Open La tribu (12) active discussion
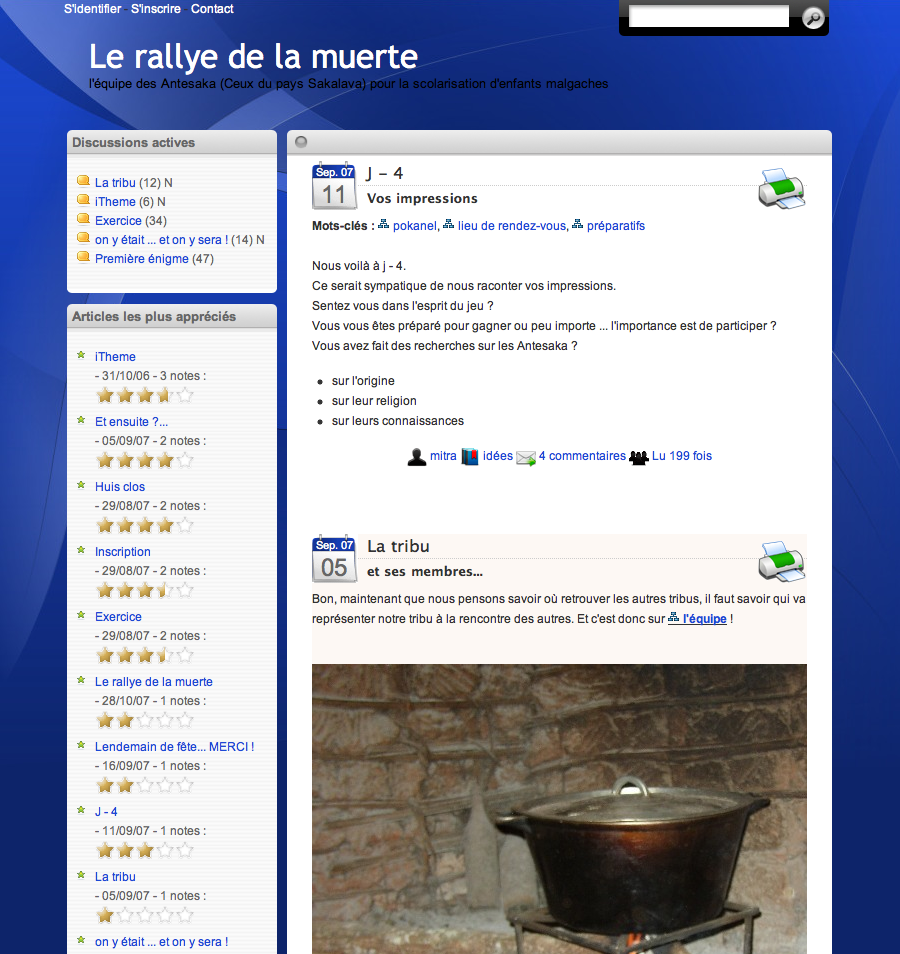900x954 pixels. pos(115,183)
